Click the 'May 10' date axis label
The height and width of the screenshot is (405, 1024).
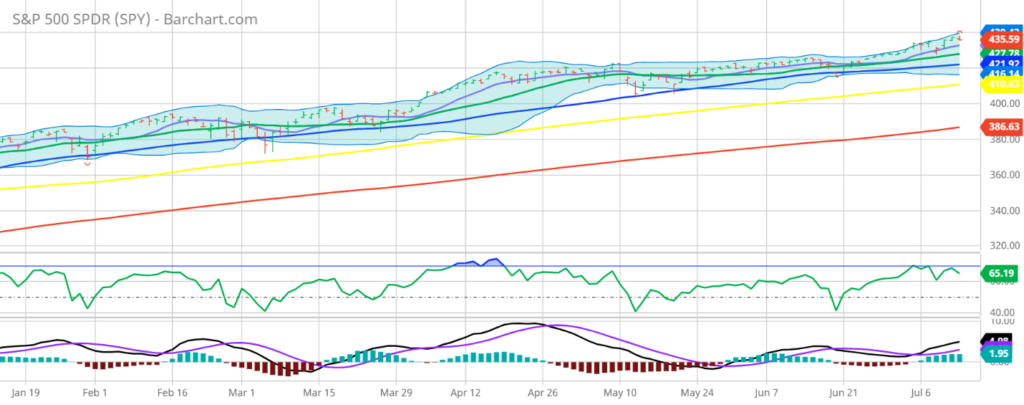pos(620,394)
